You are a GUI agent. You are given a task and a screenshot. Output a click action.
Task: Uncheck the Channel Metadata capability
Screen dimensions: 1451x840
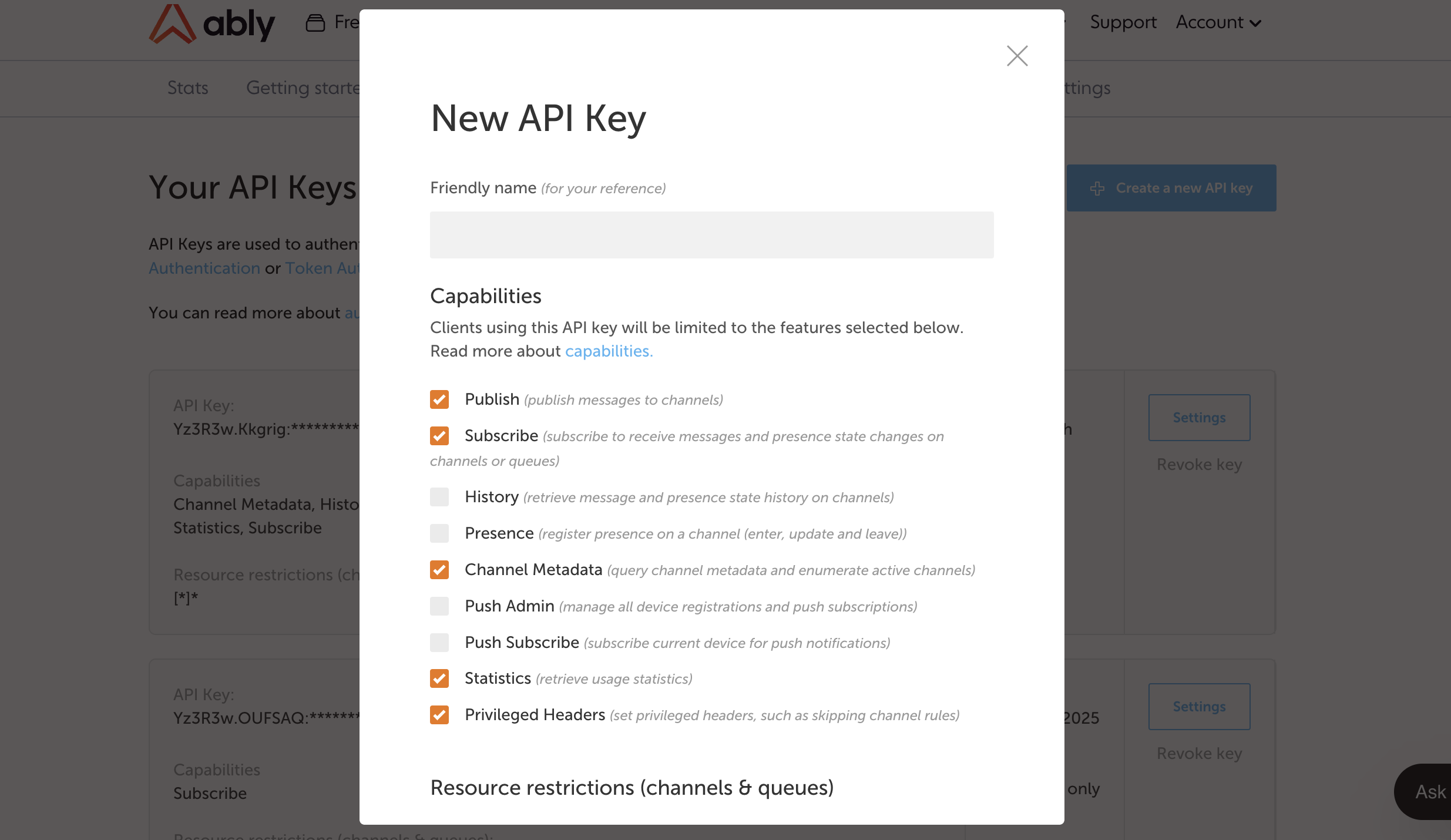tap(439, 570)
